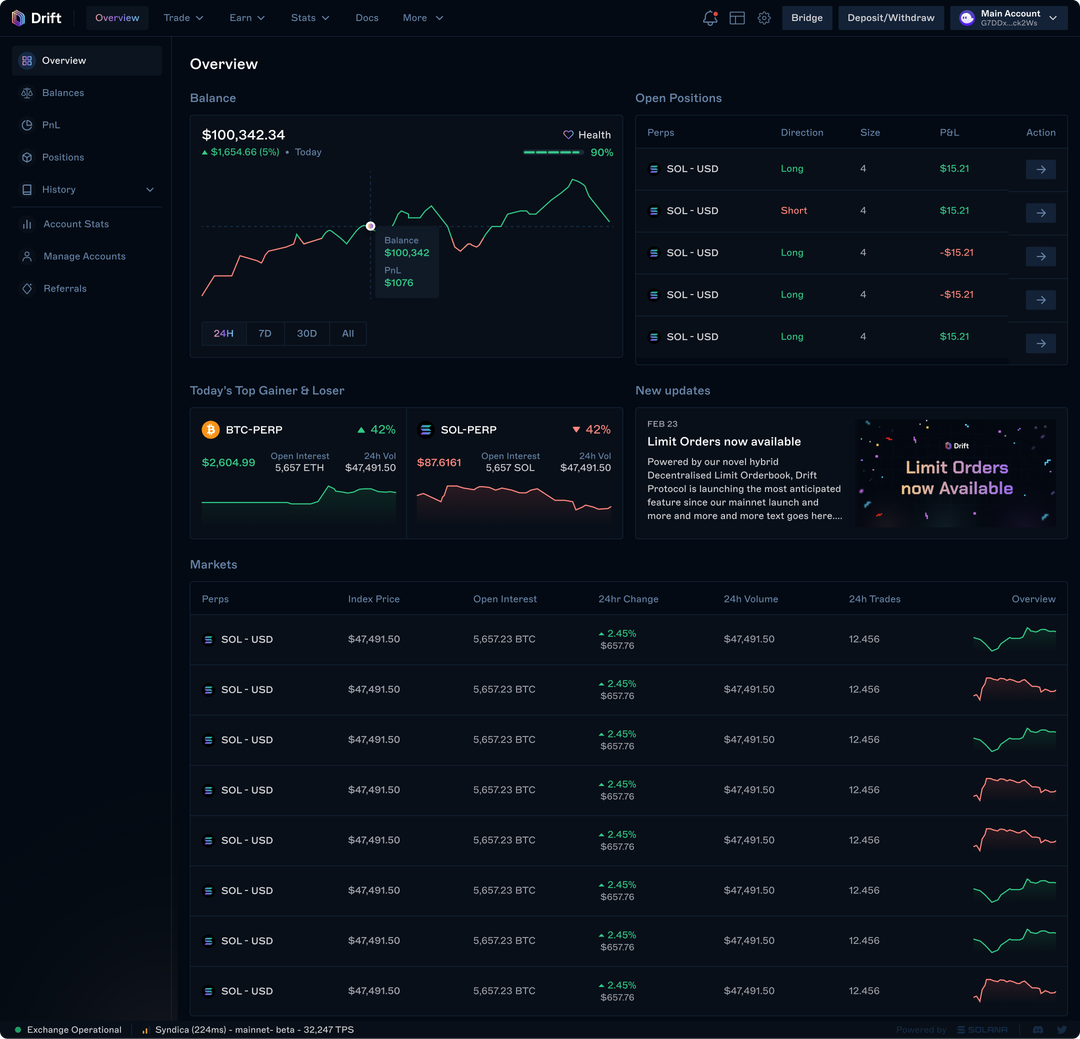Open Referrals page

pos(87,289)
